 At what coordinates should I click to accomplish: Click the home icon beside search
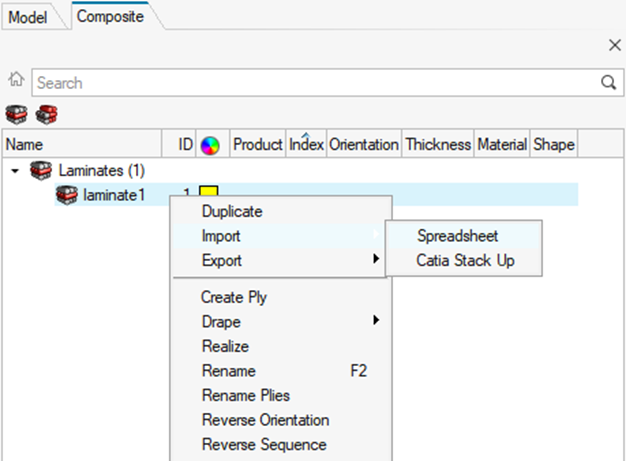pos(15,82)
